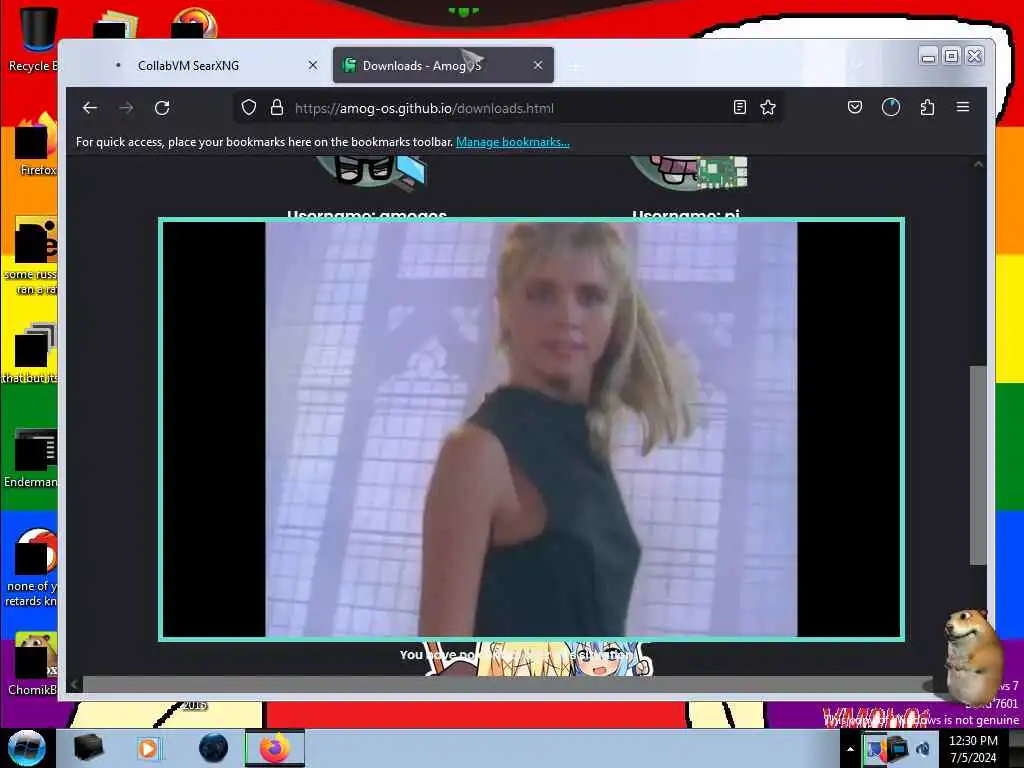Click the Username: amogos text
Image resolution: width=1024 pixels, height=768 pixels.
(367, 214)
